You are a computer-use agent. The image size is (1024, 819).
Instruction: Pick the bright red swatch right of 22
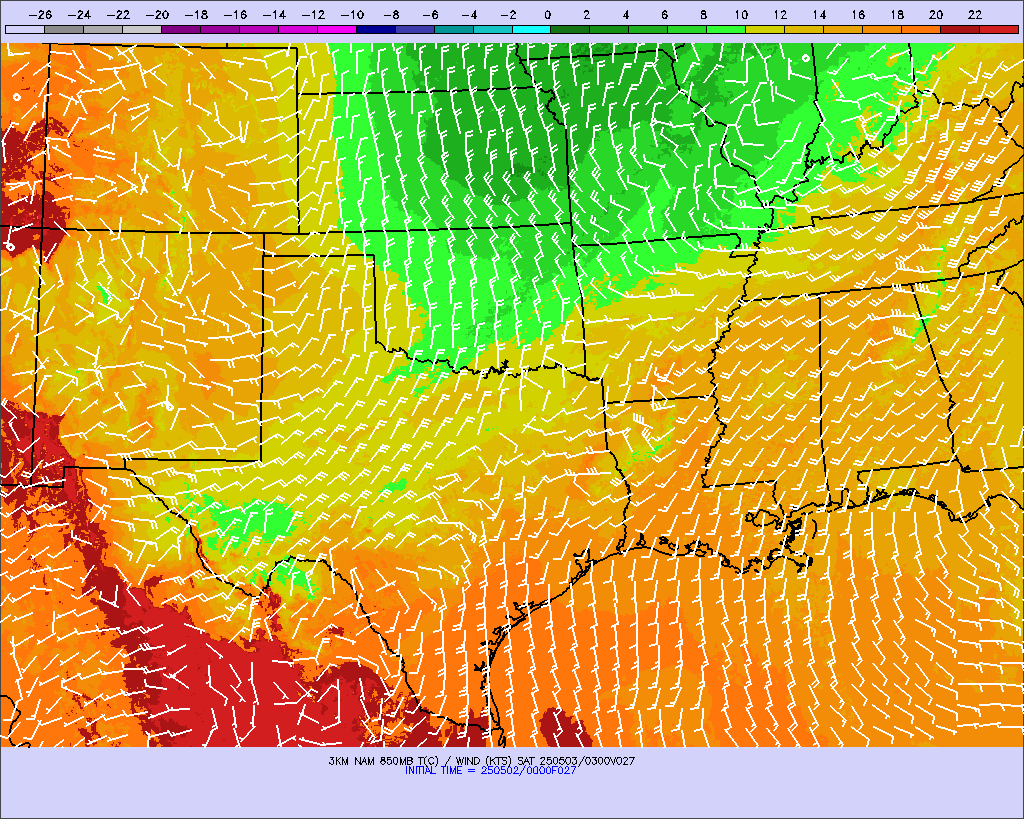click(999, 29)
